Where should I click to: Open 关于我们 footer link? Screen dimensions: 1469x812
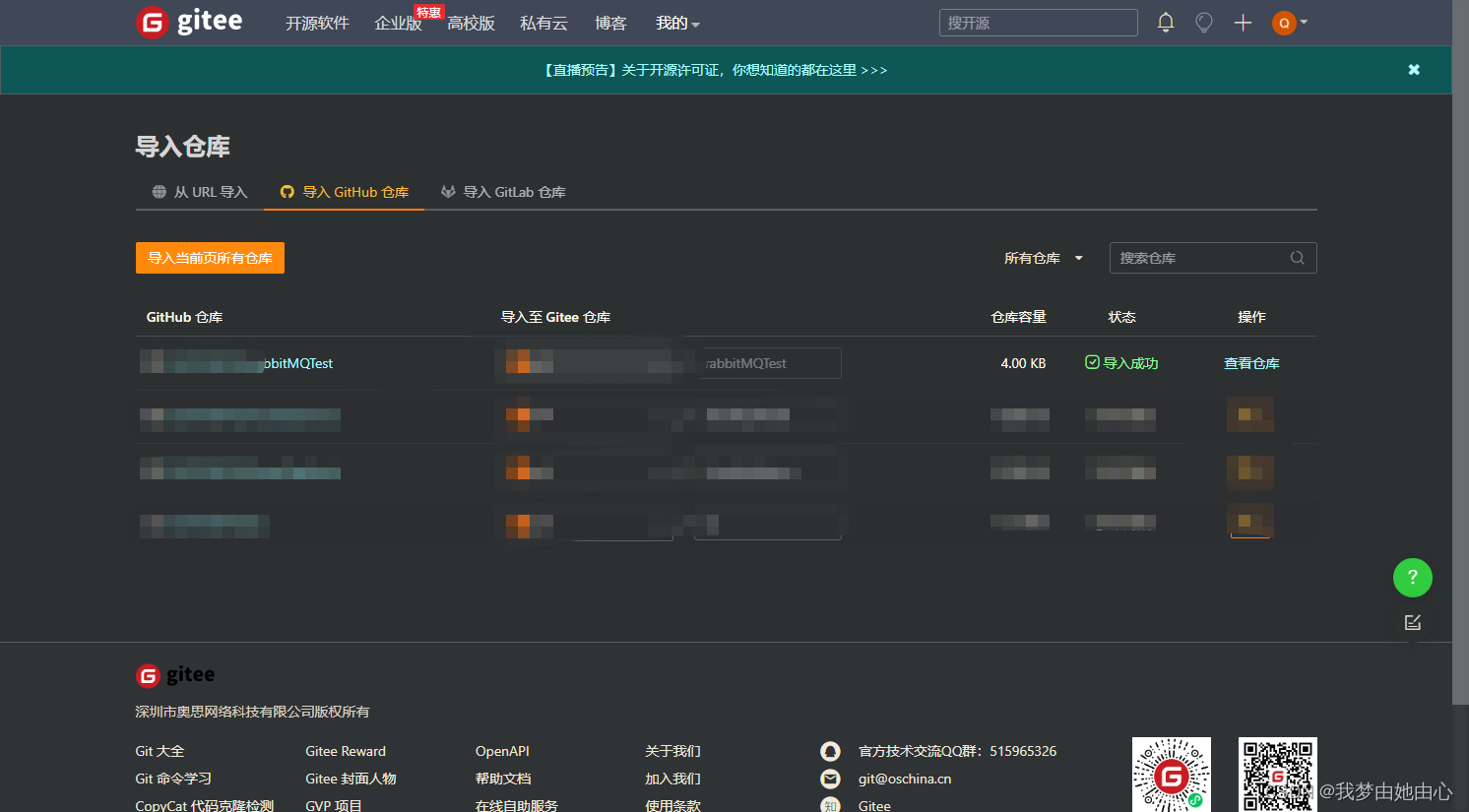pos(672,751)
